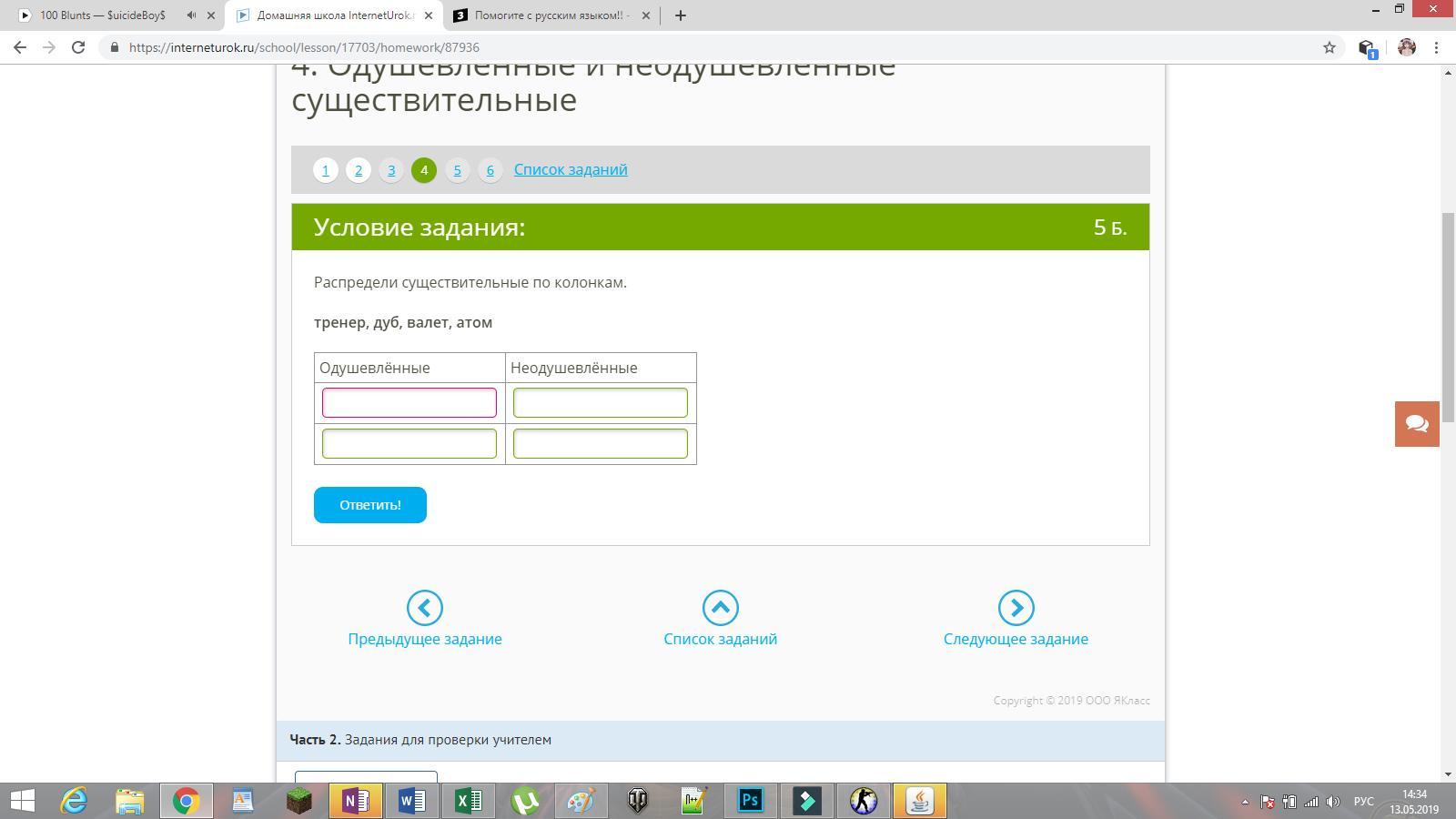Click the previous task arrow icon
The width and height of the screenshot is (1456, 819).
pos(424,608)
